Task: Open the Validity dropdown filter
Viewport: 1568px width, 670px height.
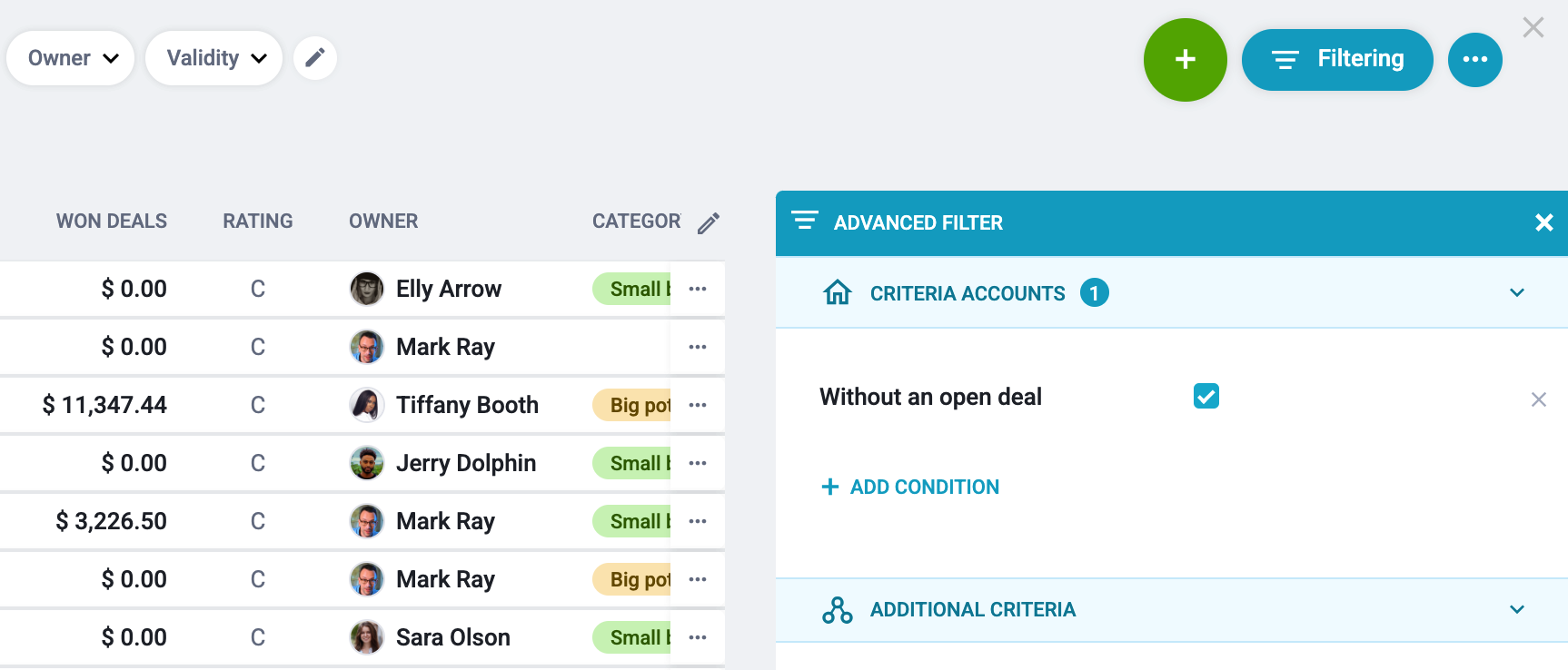Action: 214,58
